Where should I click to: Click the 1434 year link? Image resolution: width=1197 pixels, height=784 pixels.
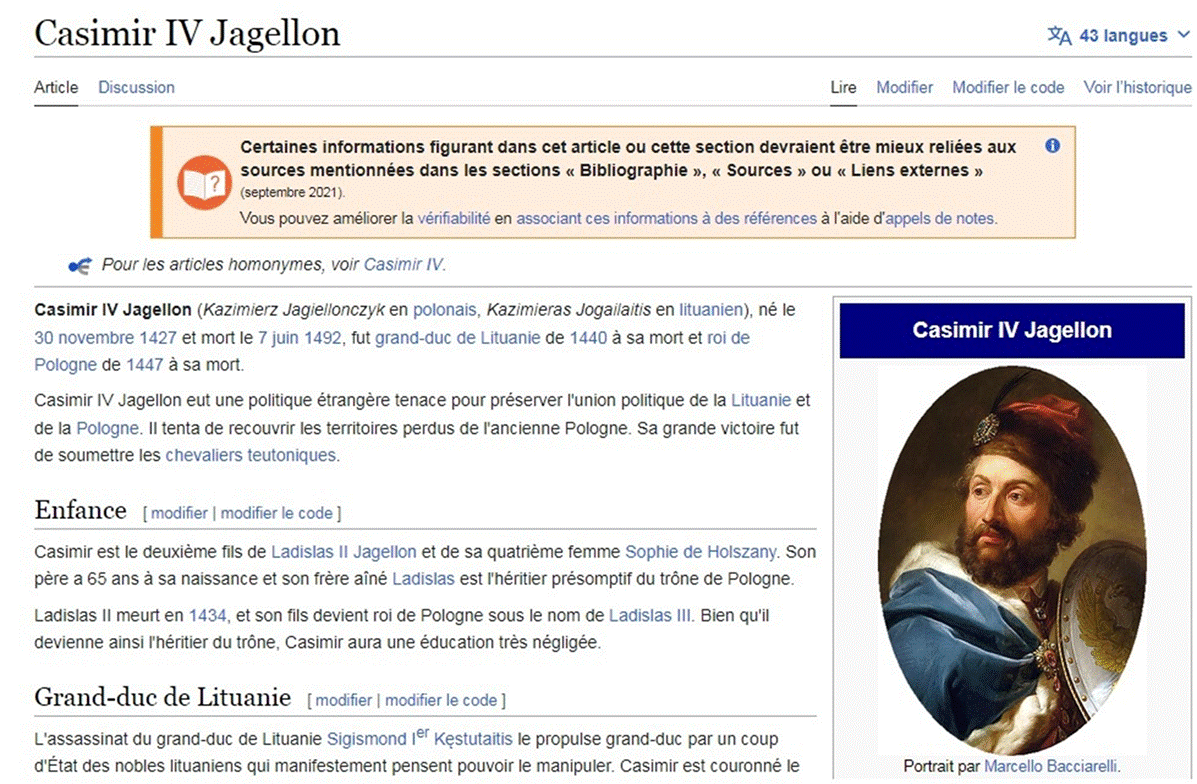coord(208,615)
